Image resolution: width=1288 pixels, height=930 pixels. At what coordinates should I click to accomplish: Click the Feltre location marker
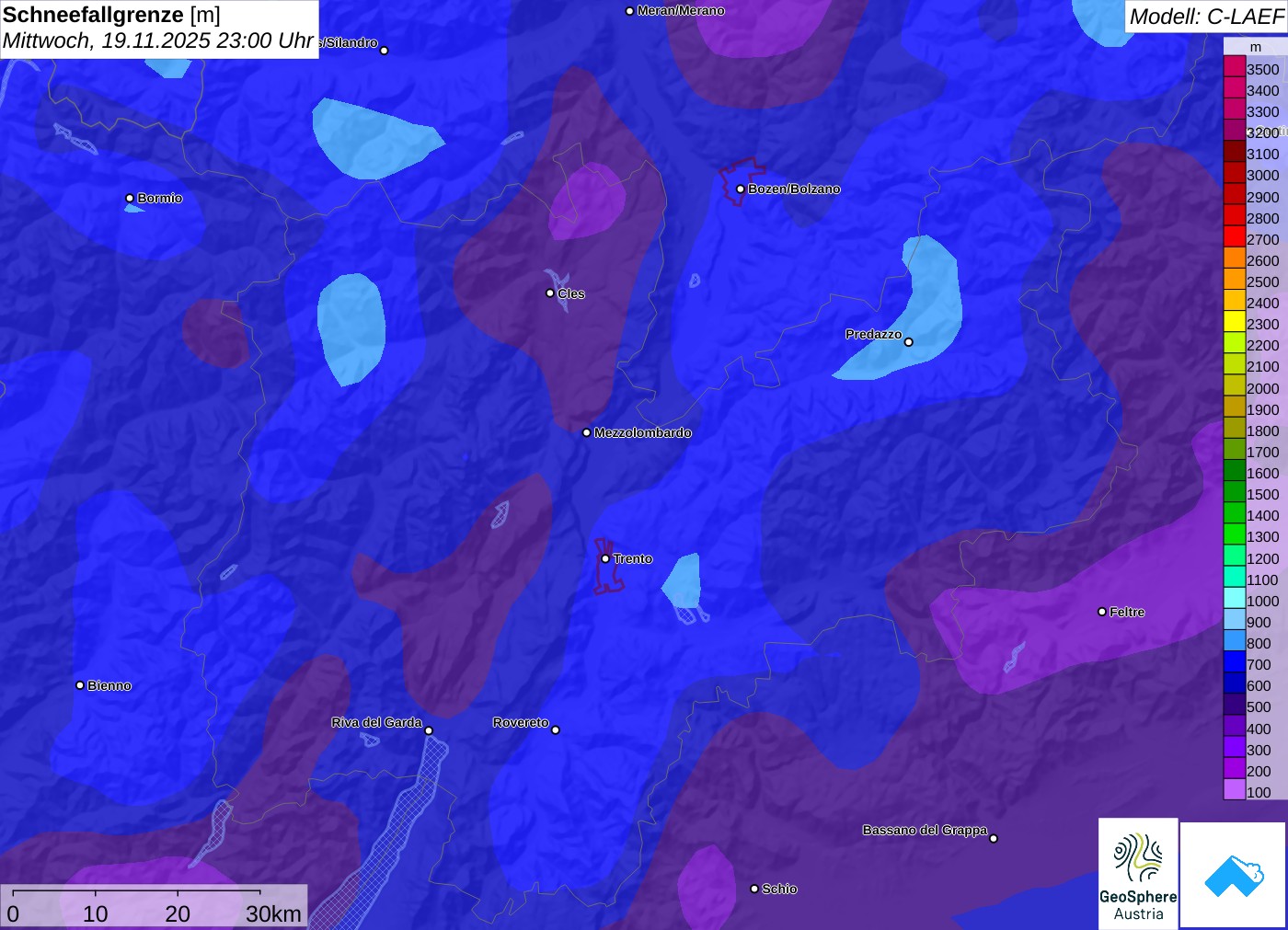click(x=1102, y=612)
